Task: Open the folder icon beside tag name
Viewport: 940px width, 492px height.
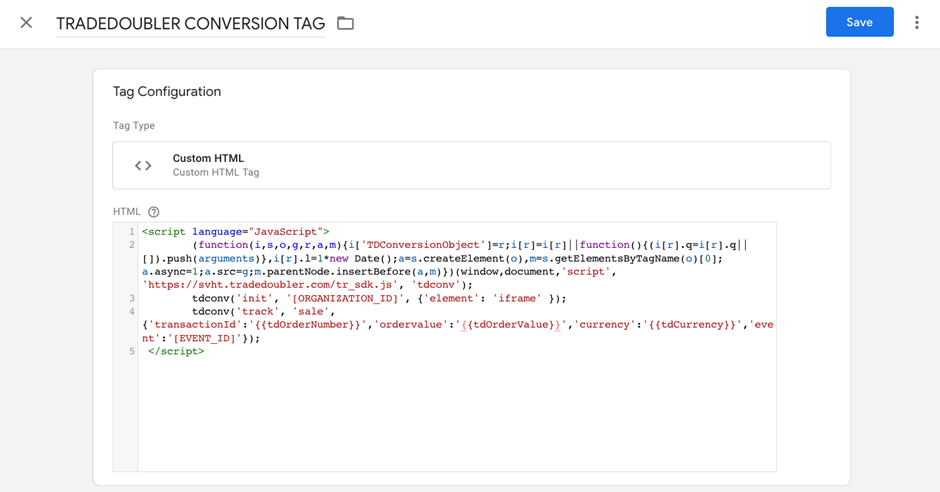Action: click(345, 23)
